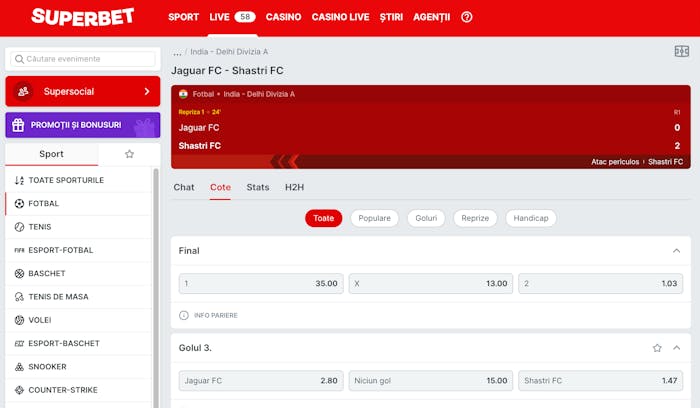Bet Jaguar FC third goal 2.80
Screen dimensions: 700x408
(x=261, y=381)
